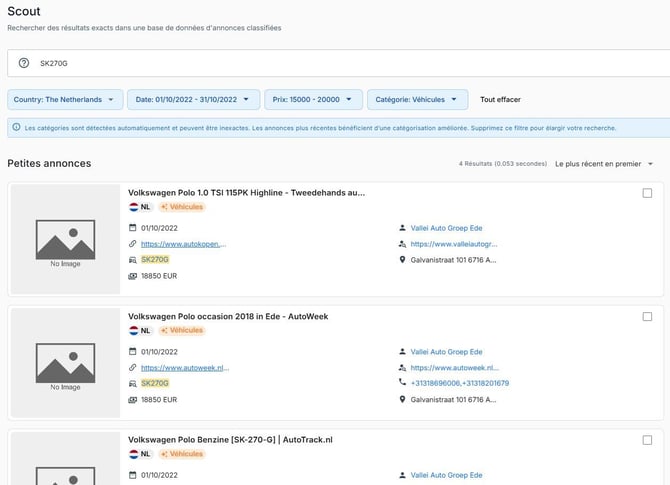Click the person icon beside seller in AutoWeek listing
The image size is (670, 485).
402,351
